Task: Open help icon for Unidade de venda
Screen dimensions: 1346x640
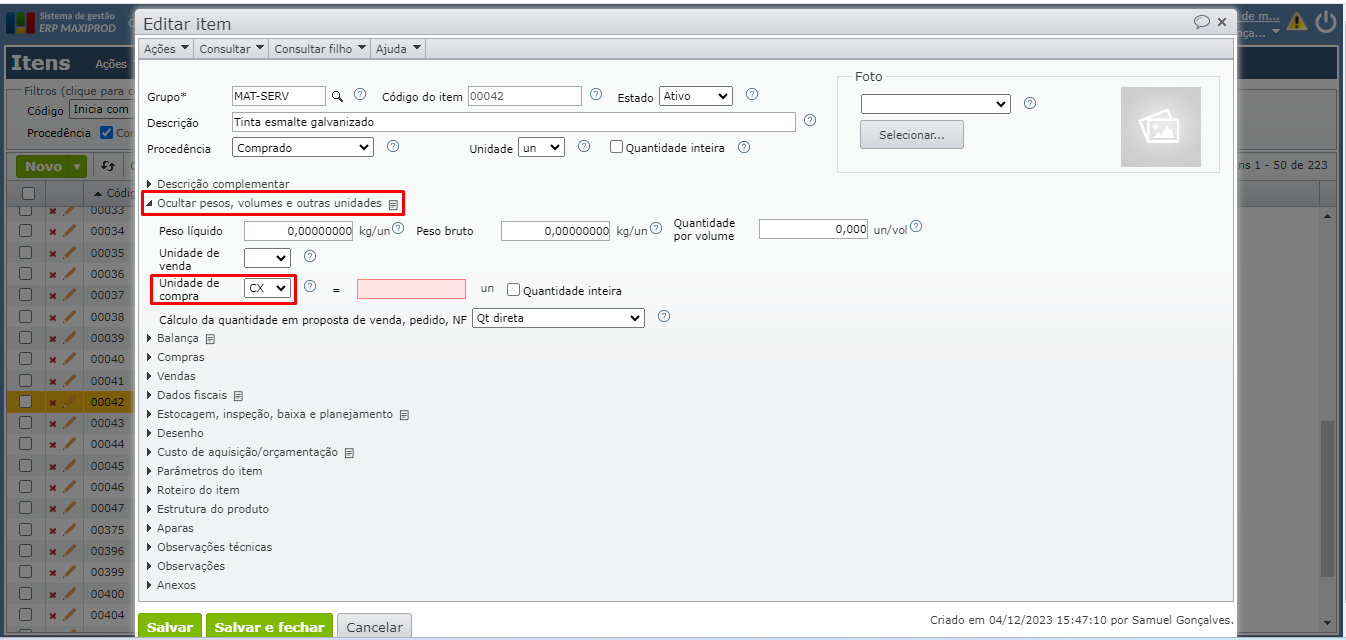Action: click(x=310, y=257)
